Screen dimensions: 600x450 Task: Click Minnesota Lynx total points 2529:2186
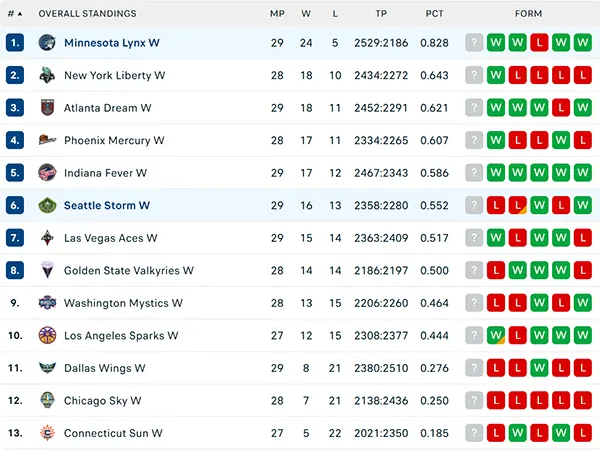(x=381, y=43)
